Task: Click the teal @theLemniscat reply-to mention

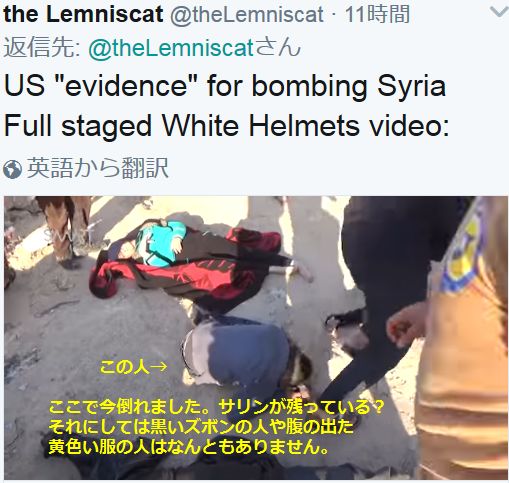Action: pos(171,48)
